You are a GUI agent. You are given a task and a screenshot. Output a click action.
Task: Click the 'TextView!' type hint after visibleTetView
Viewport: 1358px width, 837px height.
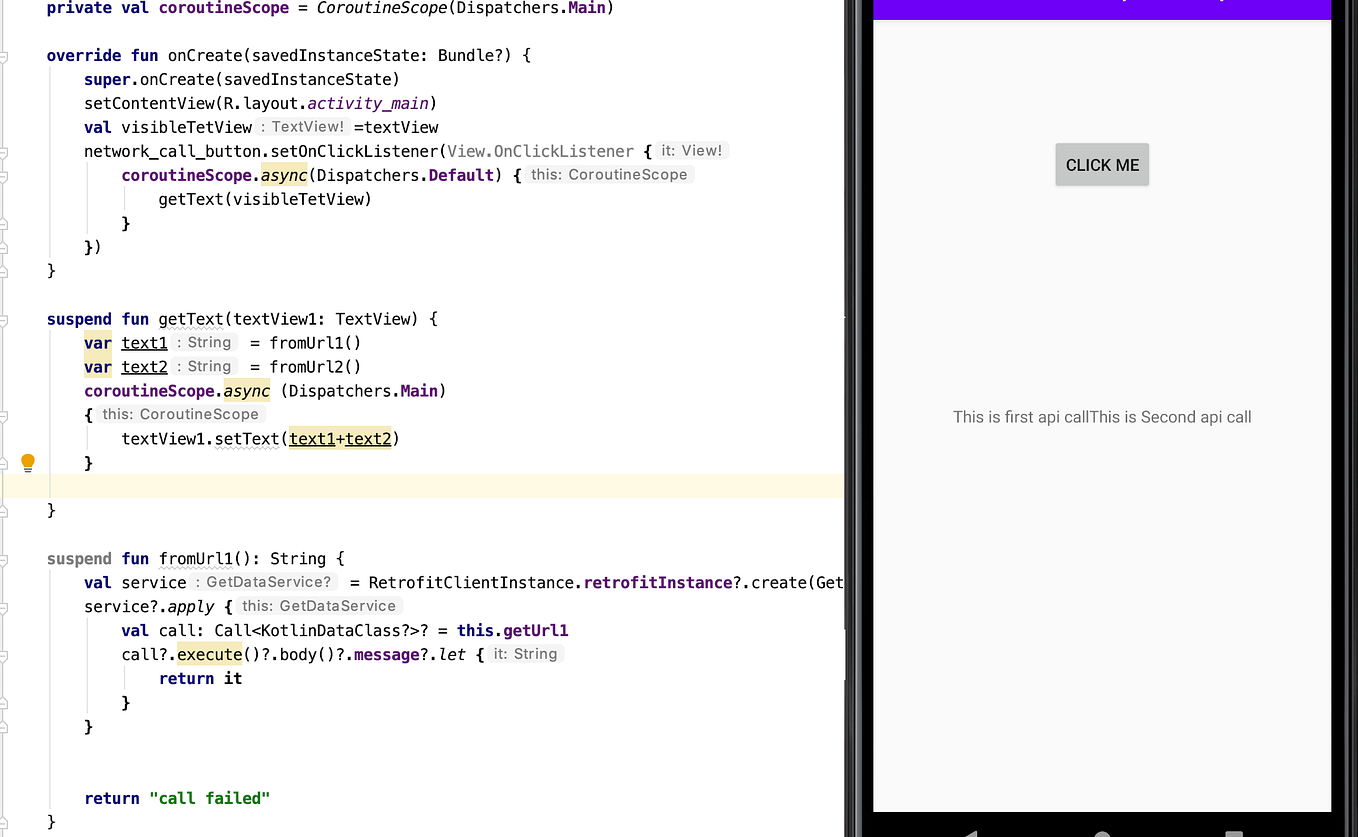[x=303, y=127]
